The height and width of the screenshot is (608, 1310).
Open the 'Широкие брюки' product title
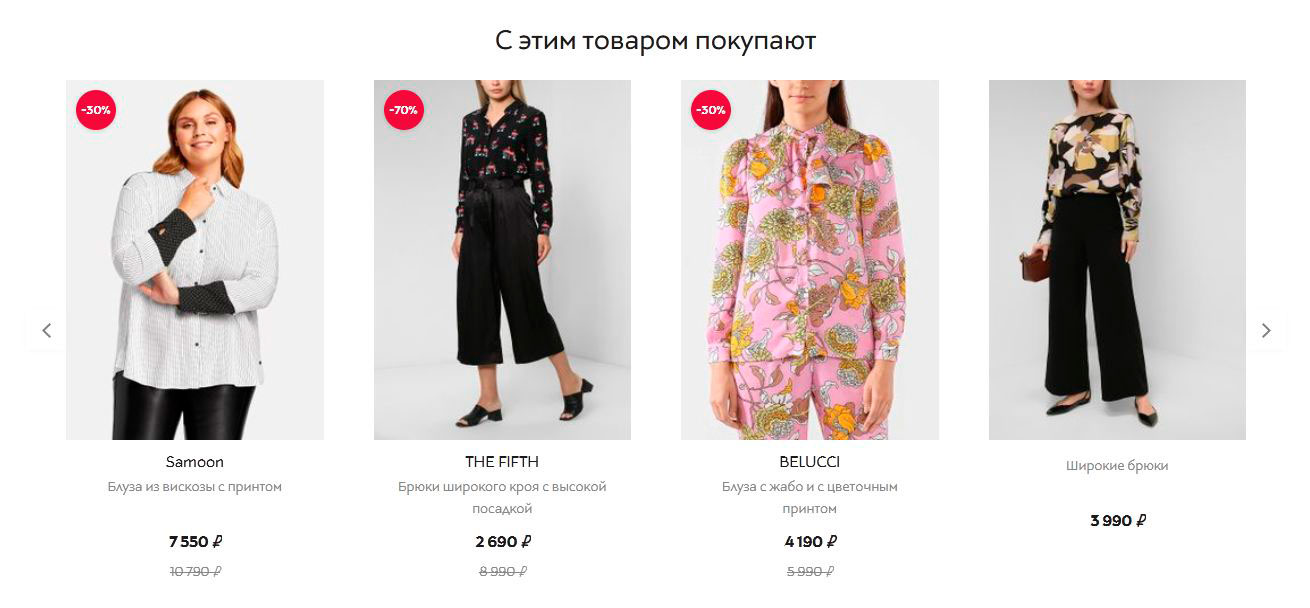(x=1117, y=466)
